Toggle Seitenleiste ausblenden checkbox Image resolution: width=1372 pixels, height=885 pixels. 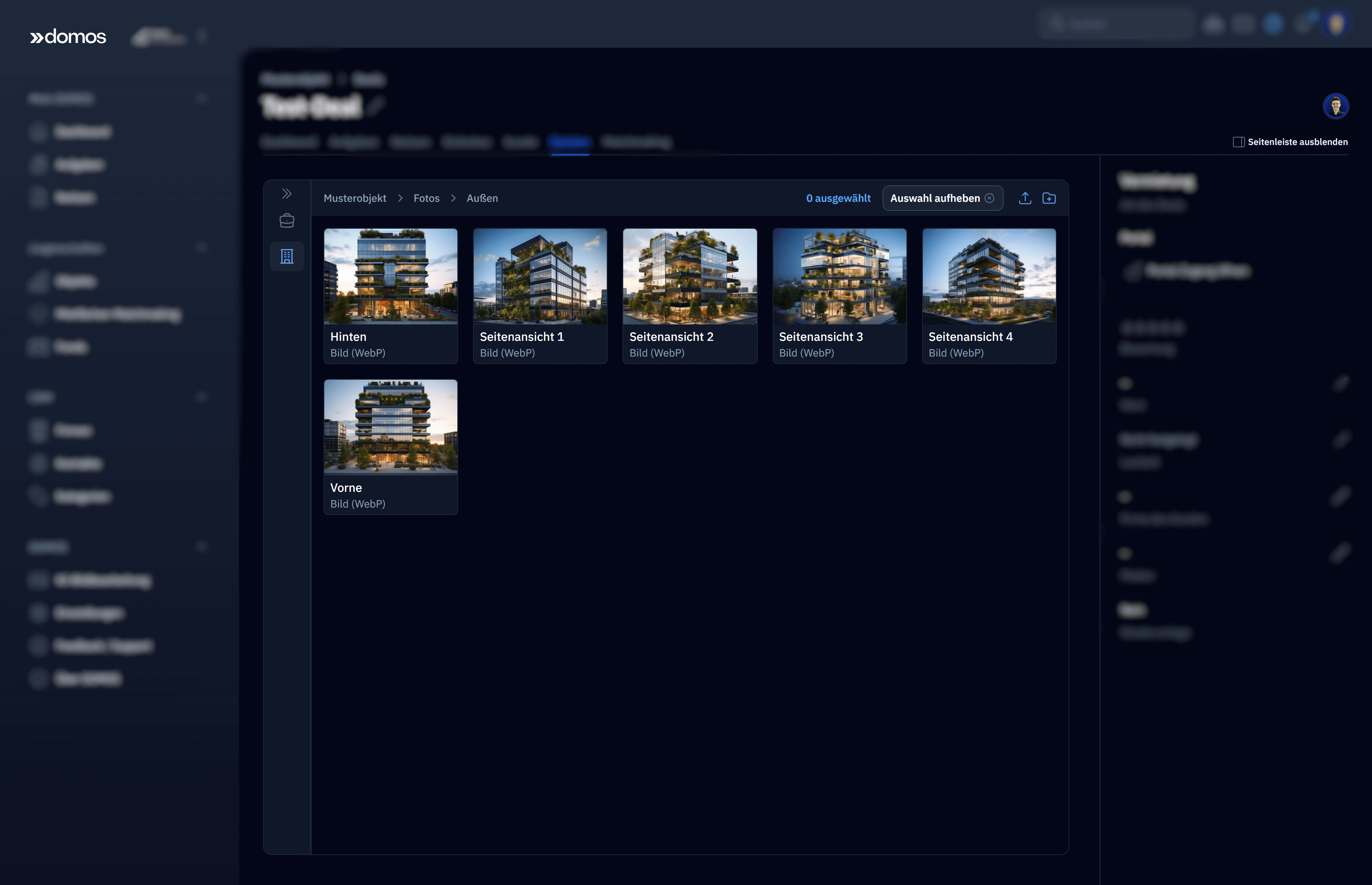(1238, 142)
